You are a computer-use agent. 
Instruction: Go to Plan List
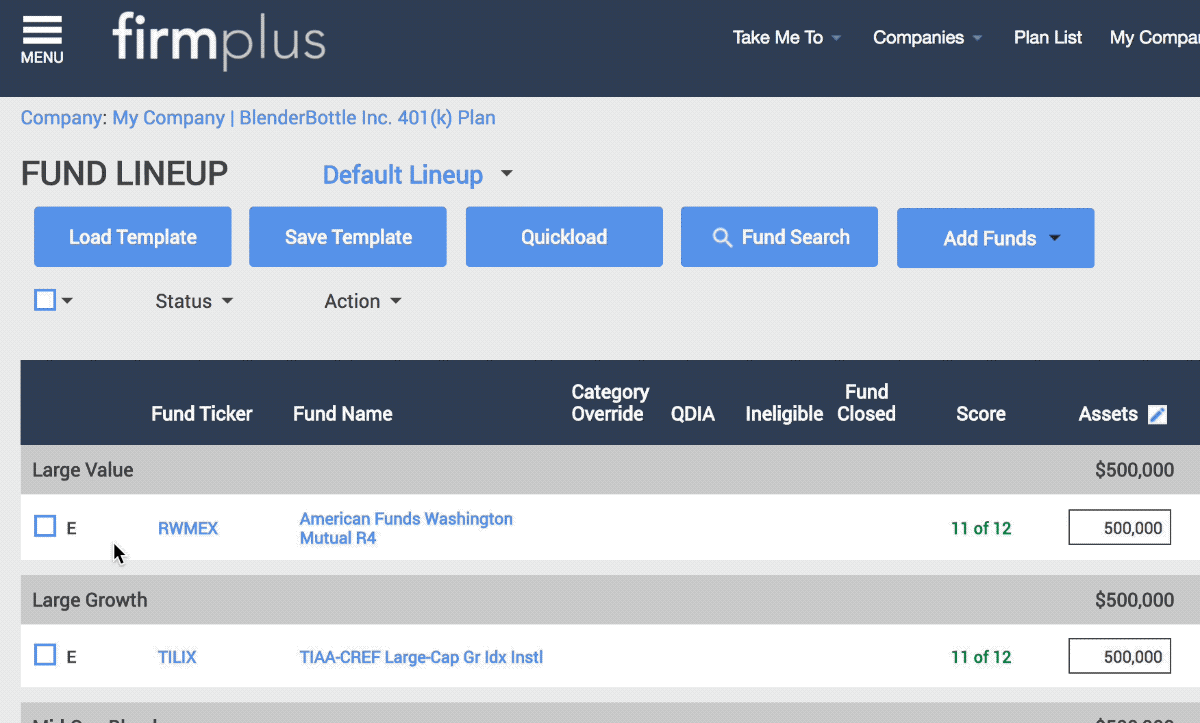pyautogui.click(x=1048, y=38)
